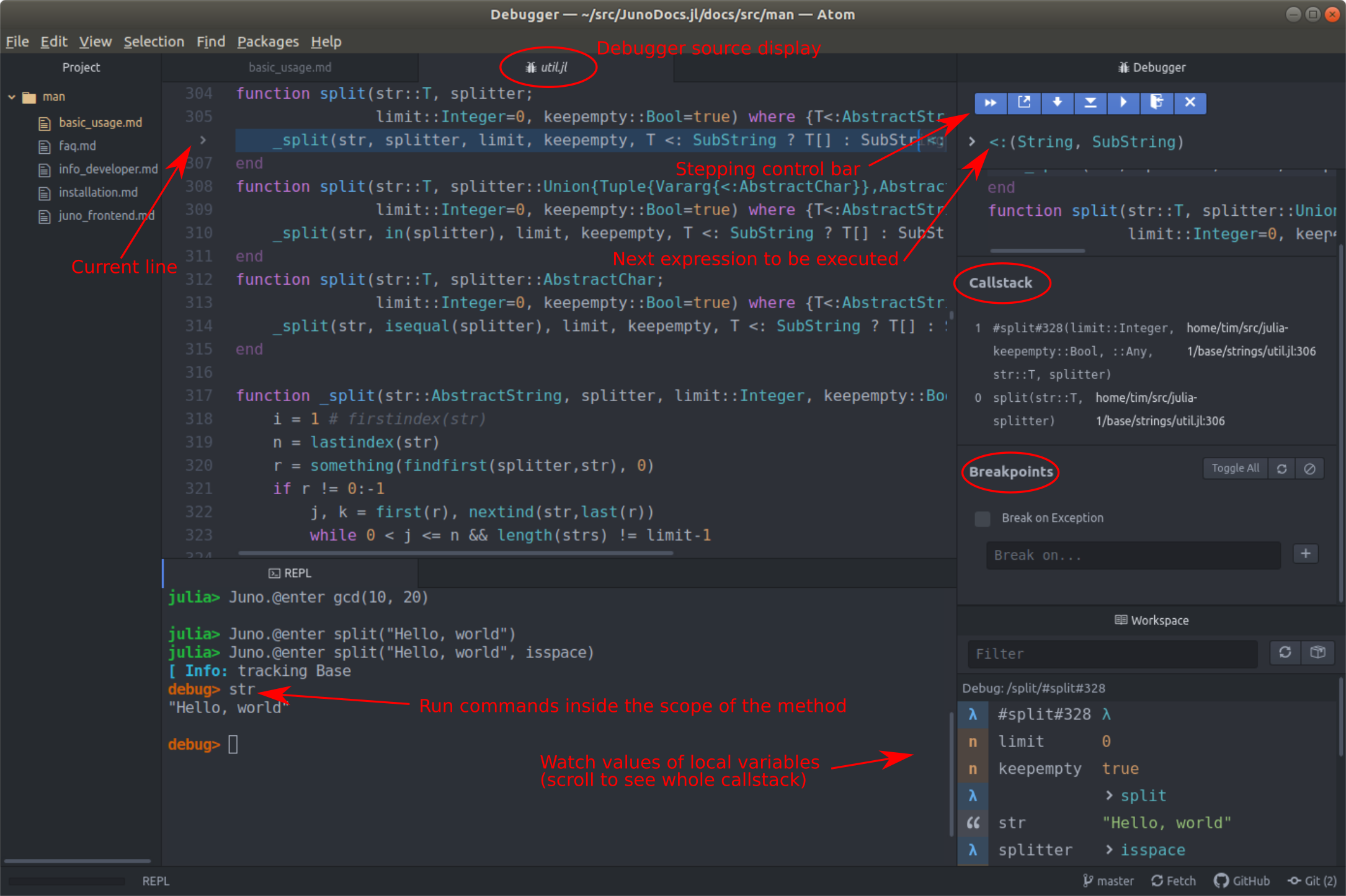Open the File menu

click(17, 42)
